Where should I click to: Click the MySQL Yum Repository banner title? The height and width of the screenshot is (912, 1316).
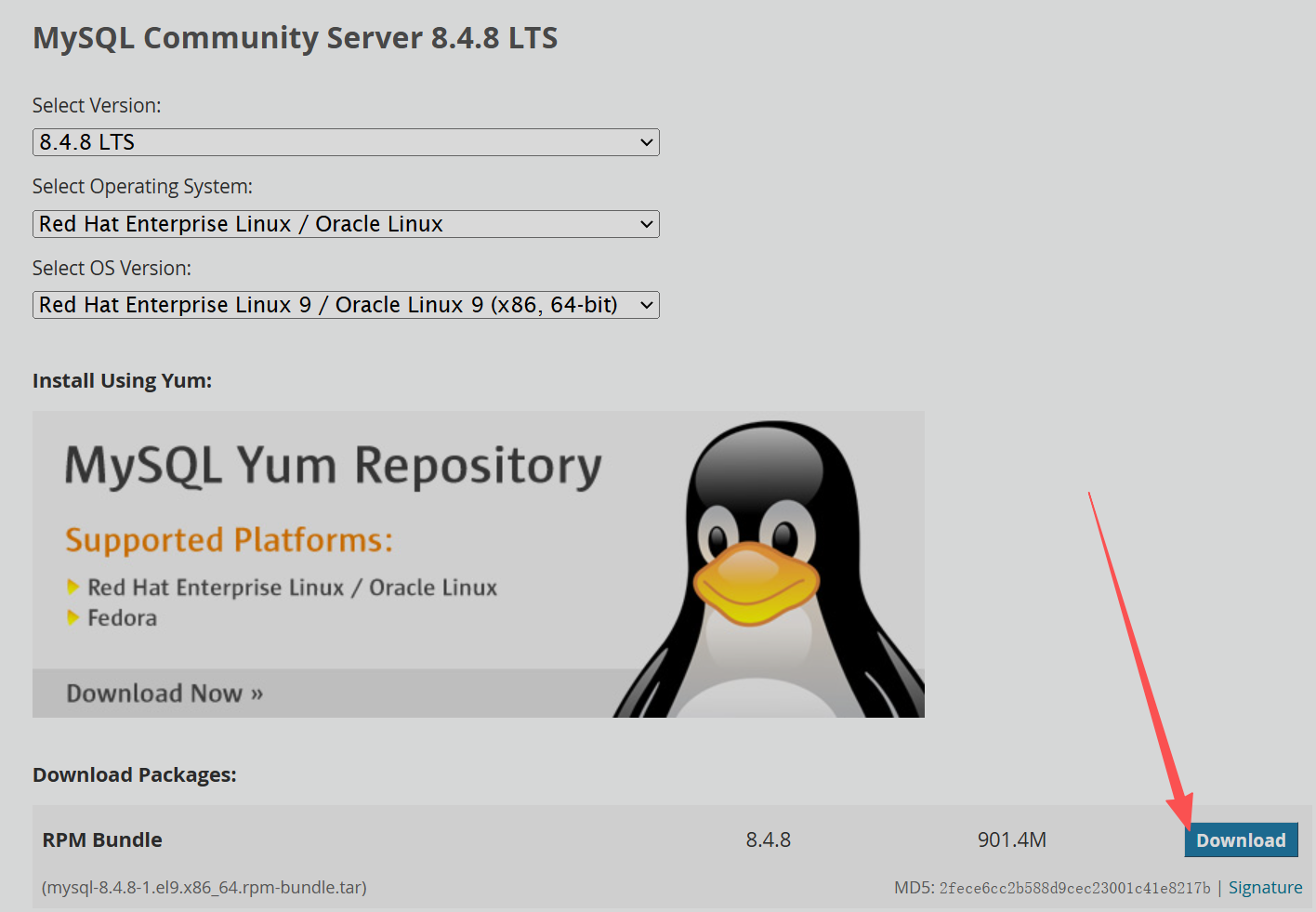334,467
